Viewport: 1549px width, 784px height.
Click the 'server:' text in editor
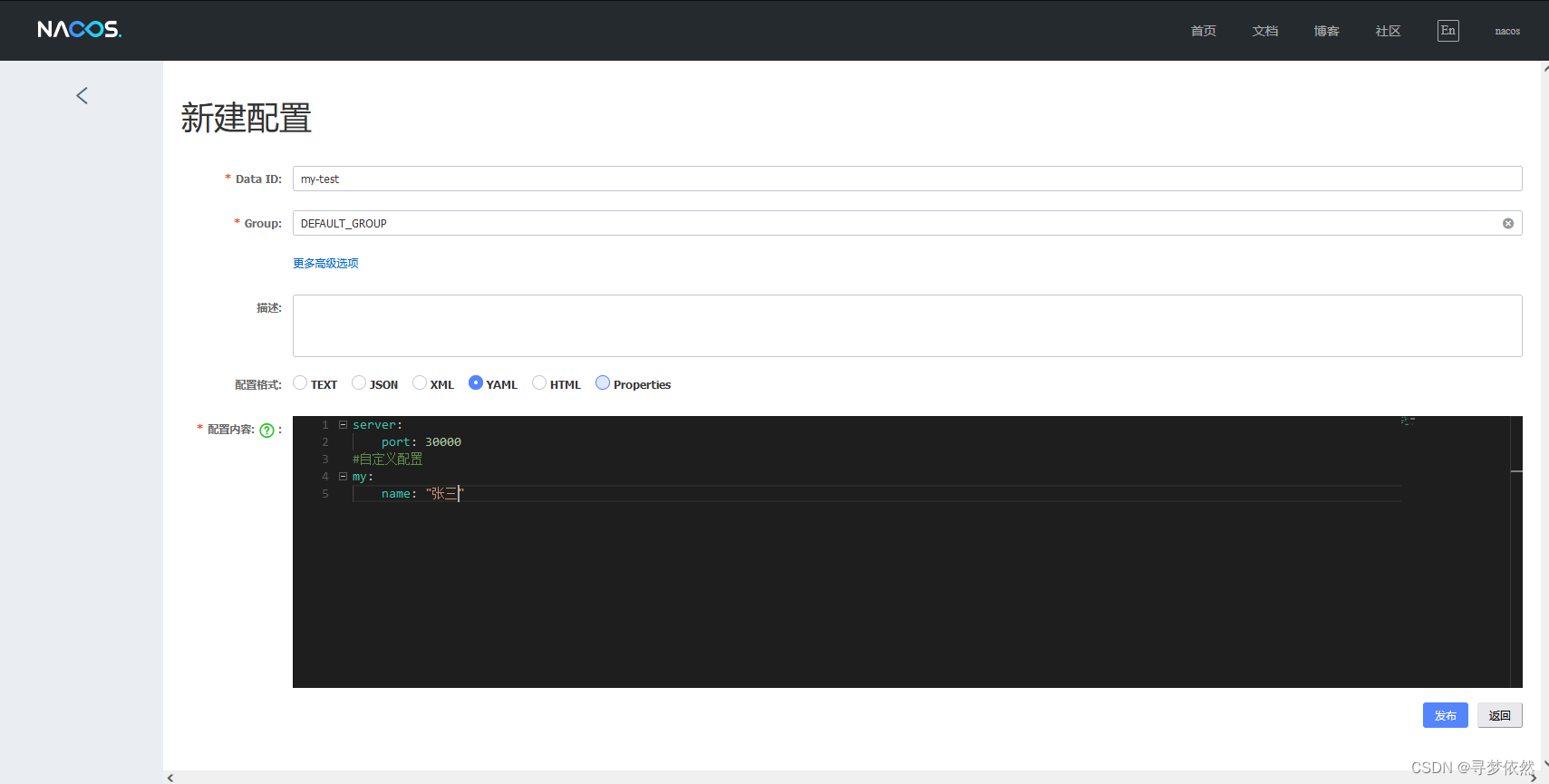(x=377, y=424)
